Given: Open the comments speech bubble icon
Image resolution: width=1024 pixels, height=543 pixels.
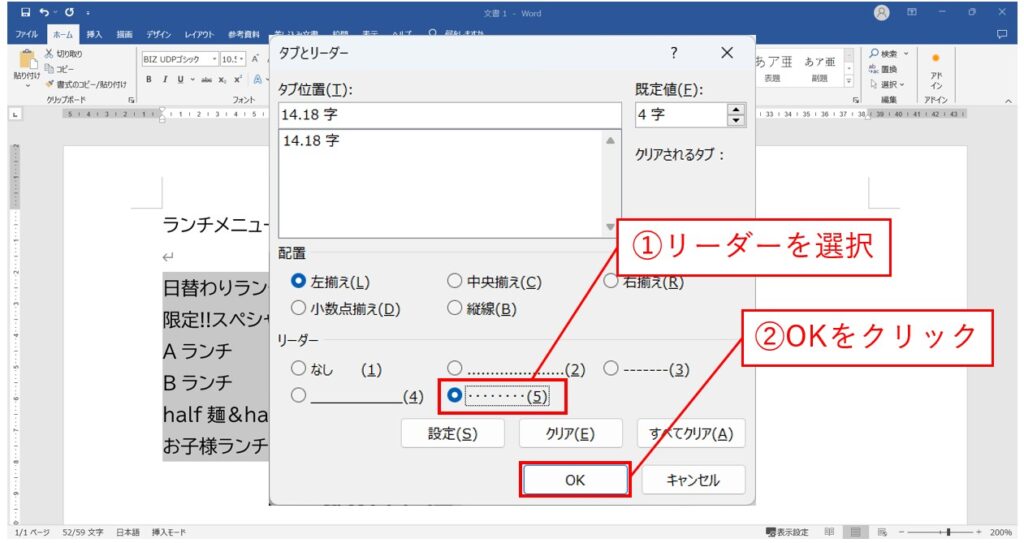Looking at the screenshot, I should coord(1002,34).
